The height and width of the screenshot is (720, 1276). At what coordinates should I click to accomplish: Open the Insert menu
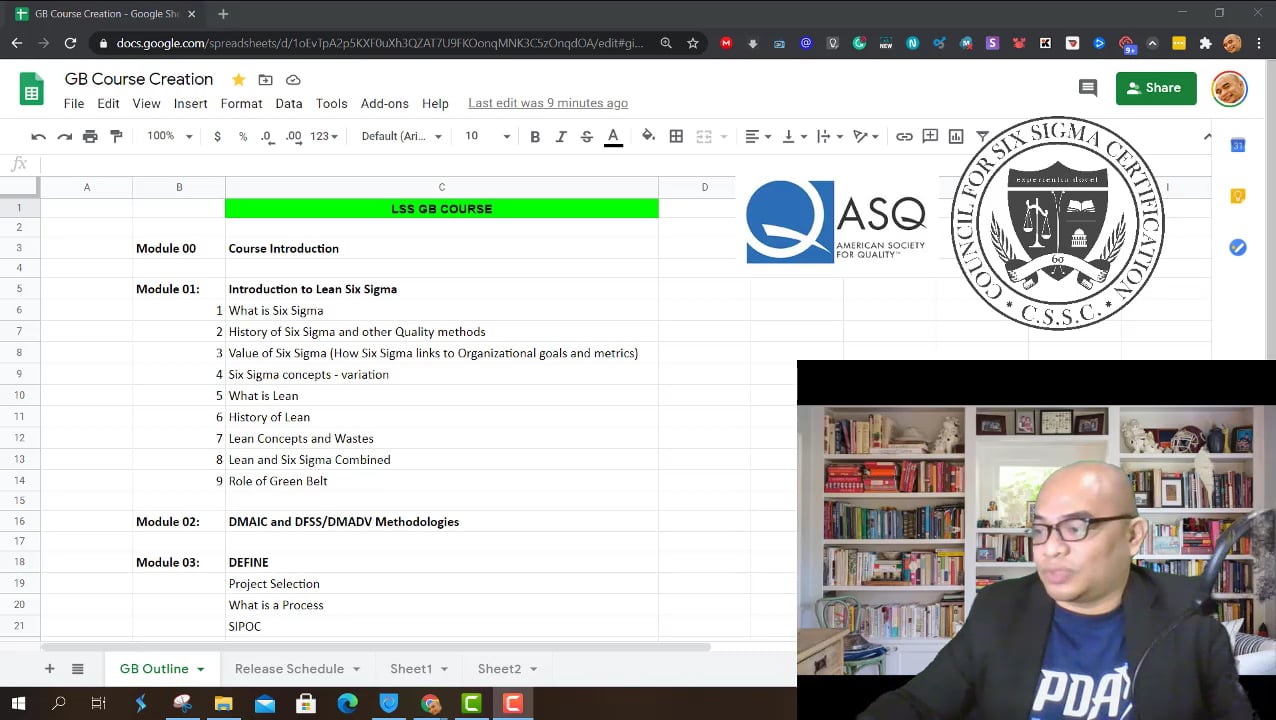[190, 103]
